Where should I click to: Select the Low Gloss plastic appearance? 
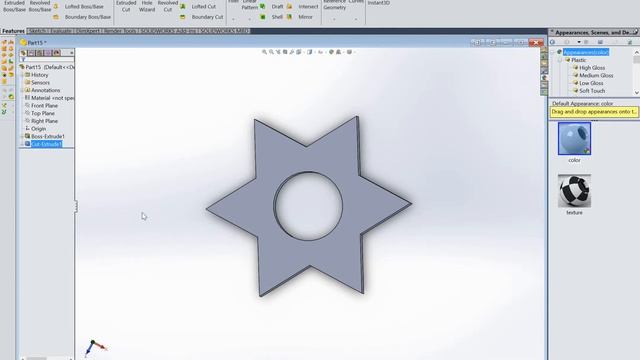pos(588,83)
